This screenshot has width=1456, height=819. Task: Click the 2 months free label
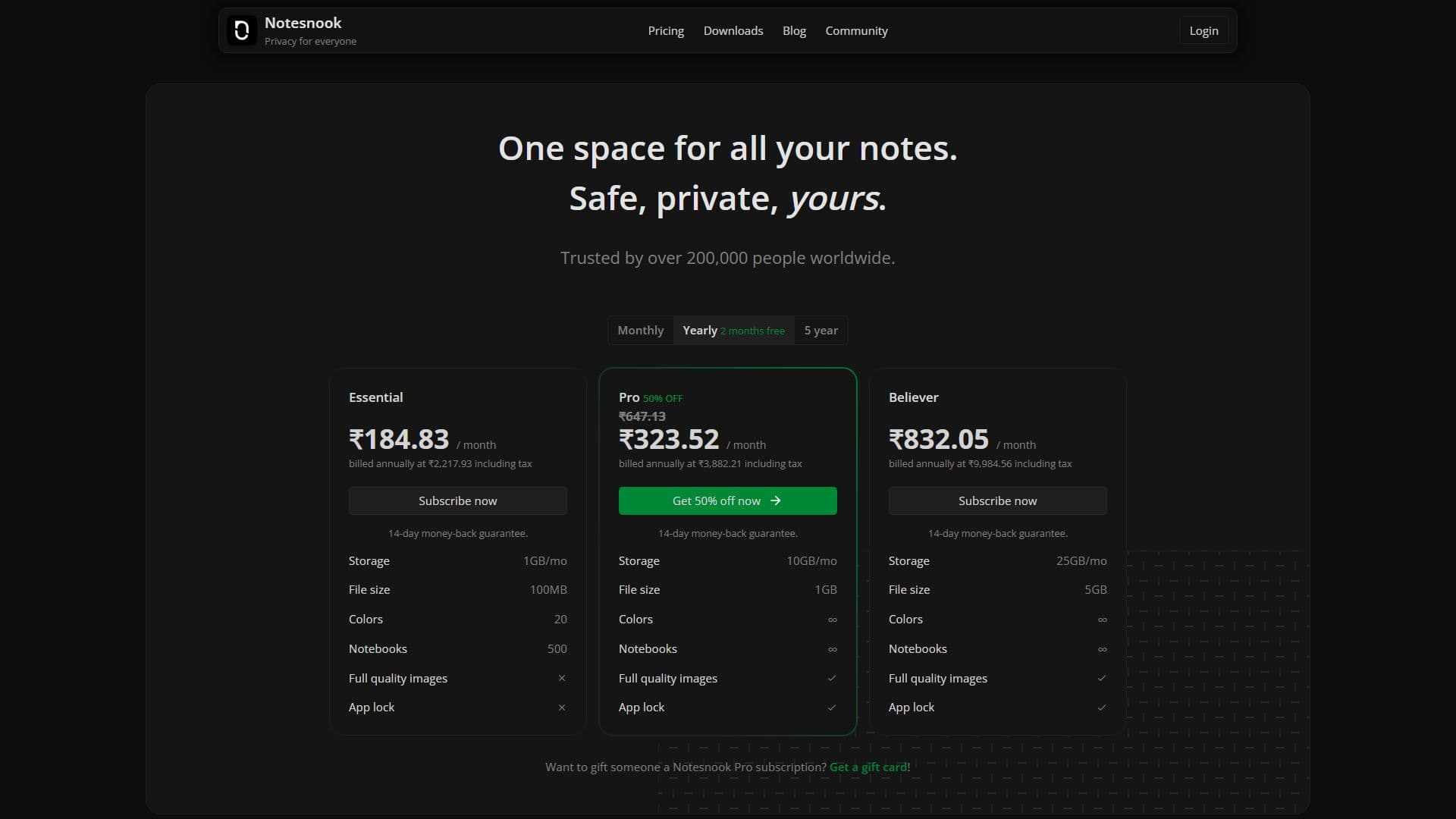point(752,331)
